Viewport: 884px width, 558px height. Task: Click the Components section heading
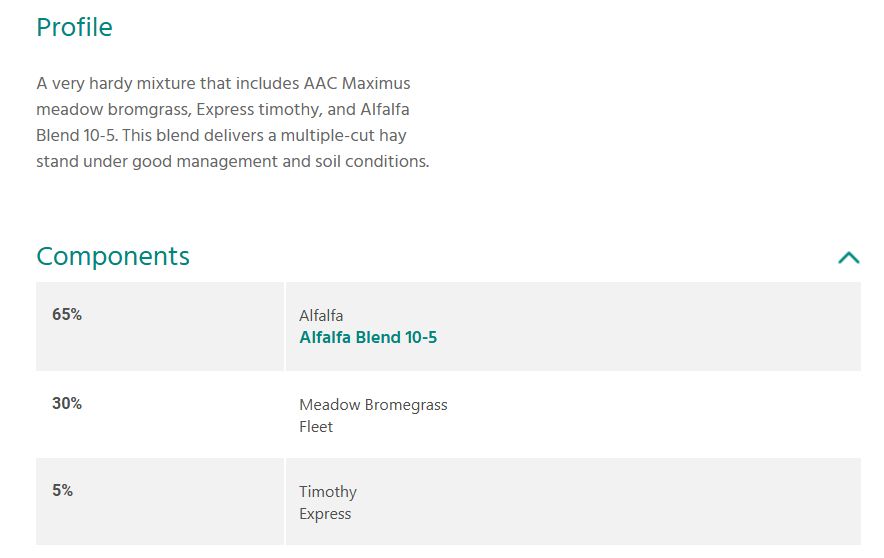tap(113, 256)
